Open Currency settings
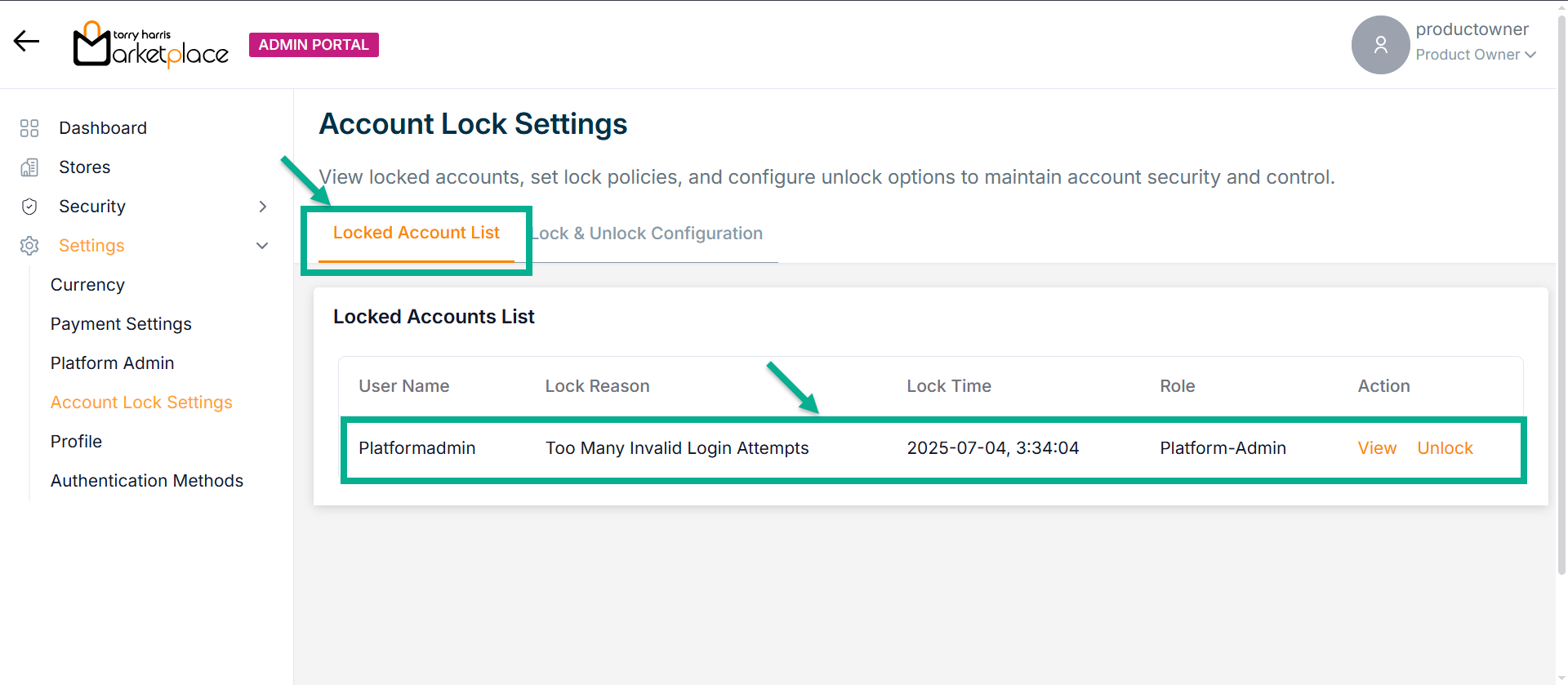 (87, 285)
